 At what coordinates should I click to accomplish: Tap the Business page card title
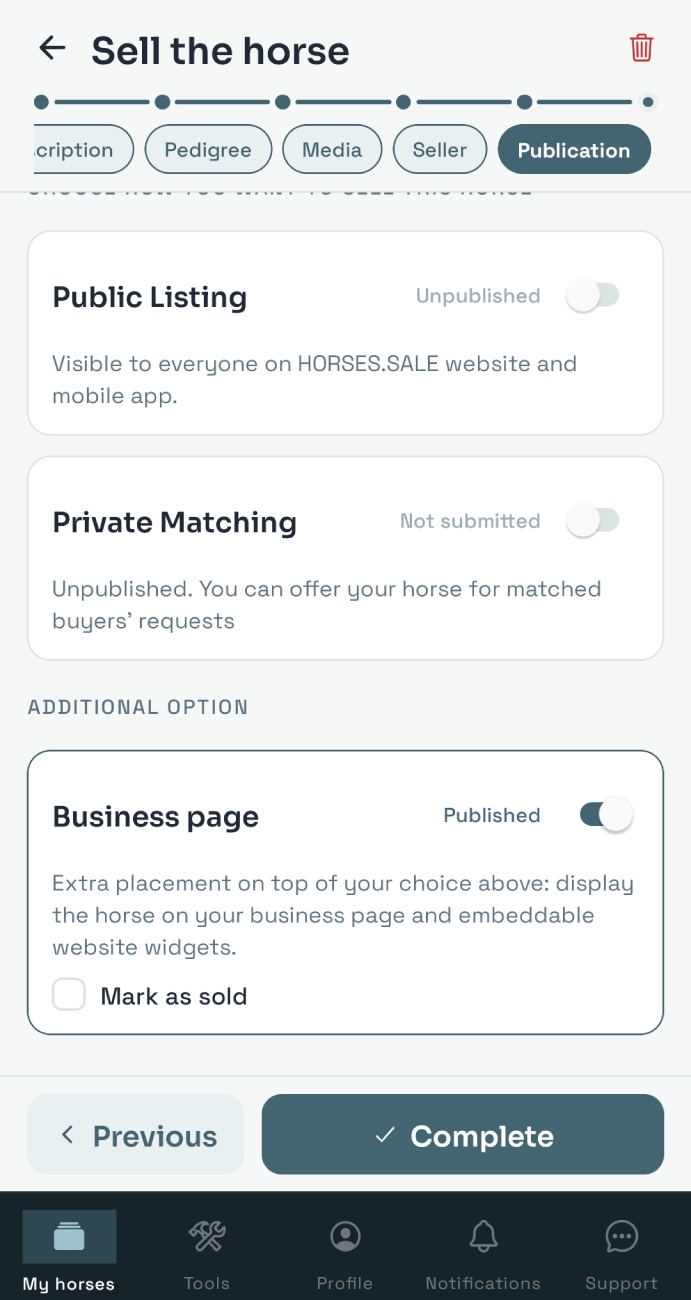click(156, 817)
